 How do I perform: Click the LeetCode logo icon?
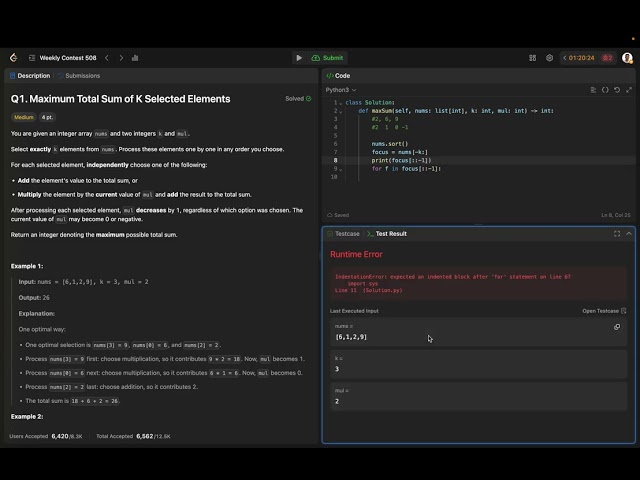pyautogui.click(x=14, y=58)
